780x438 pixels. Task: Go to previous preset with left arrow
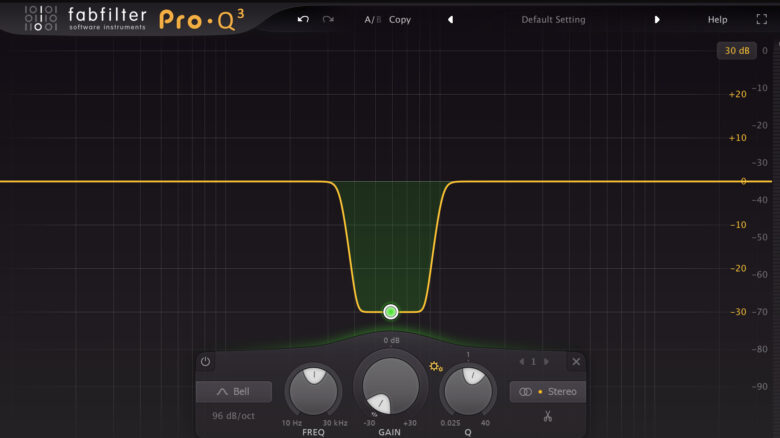450,19
